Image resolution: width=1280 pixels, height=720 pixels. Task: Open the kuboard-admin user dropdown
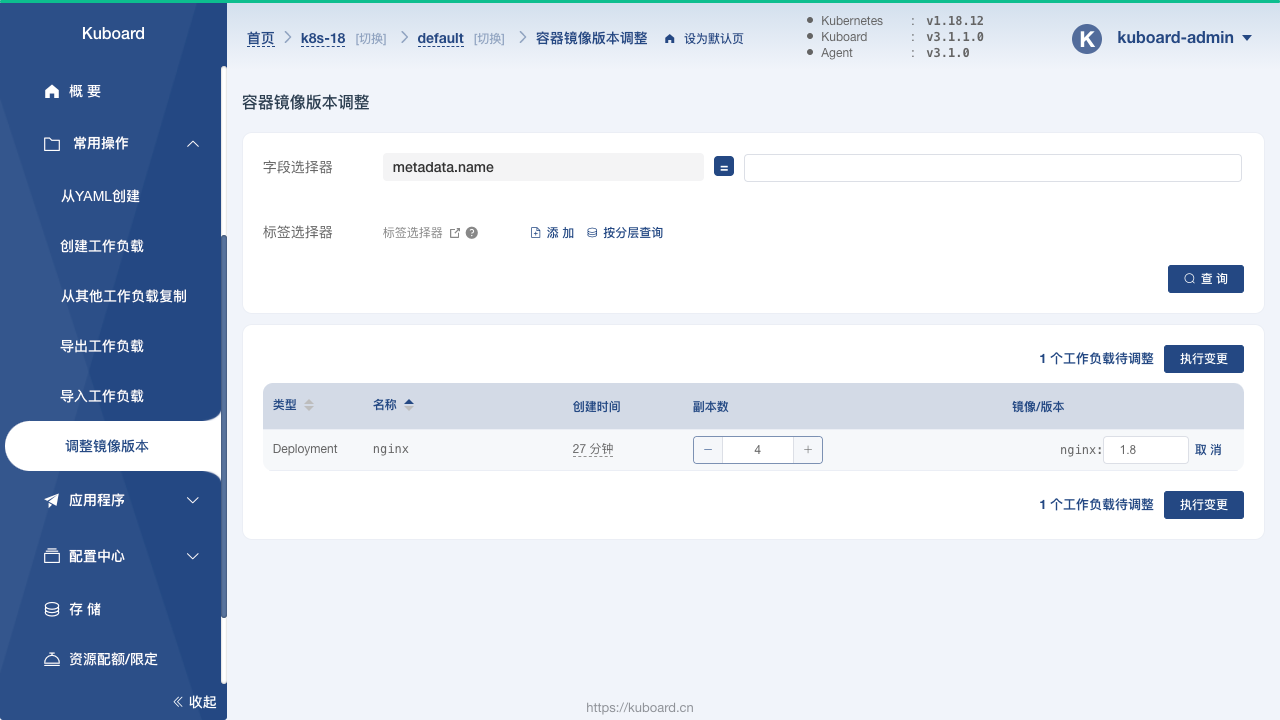pyautogui.click(x=1184, y=38)
